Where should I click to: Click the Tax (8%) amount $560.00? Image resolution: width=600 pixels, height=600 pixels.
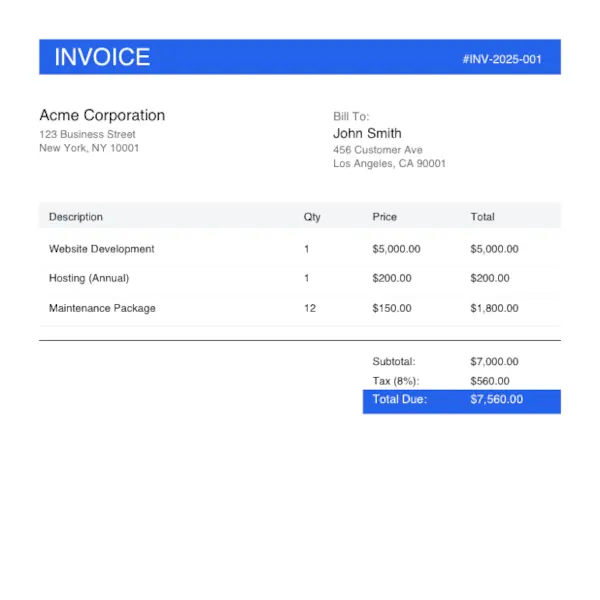point(489,381)
